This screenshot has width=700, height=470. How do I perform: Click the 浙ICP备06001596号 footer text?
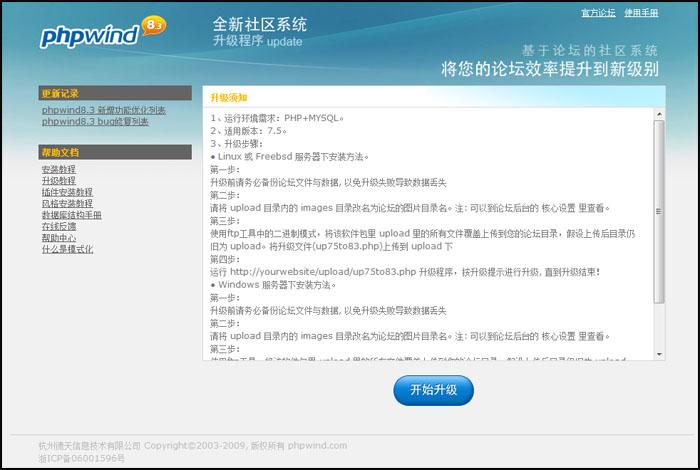coord(82,458)
